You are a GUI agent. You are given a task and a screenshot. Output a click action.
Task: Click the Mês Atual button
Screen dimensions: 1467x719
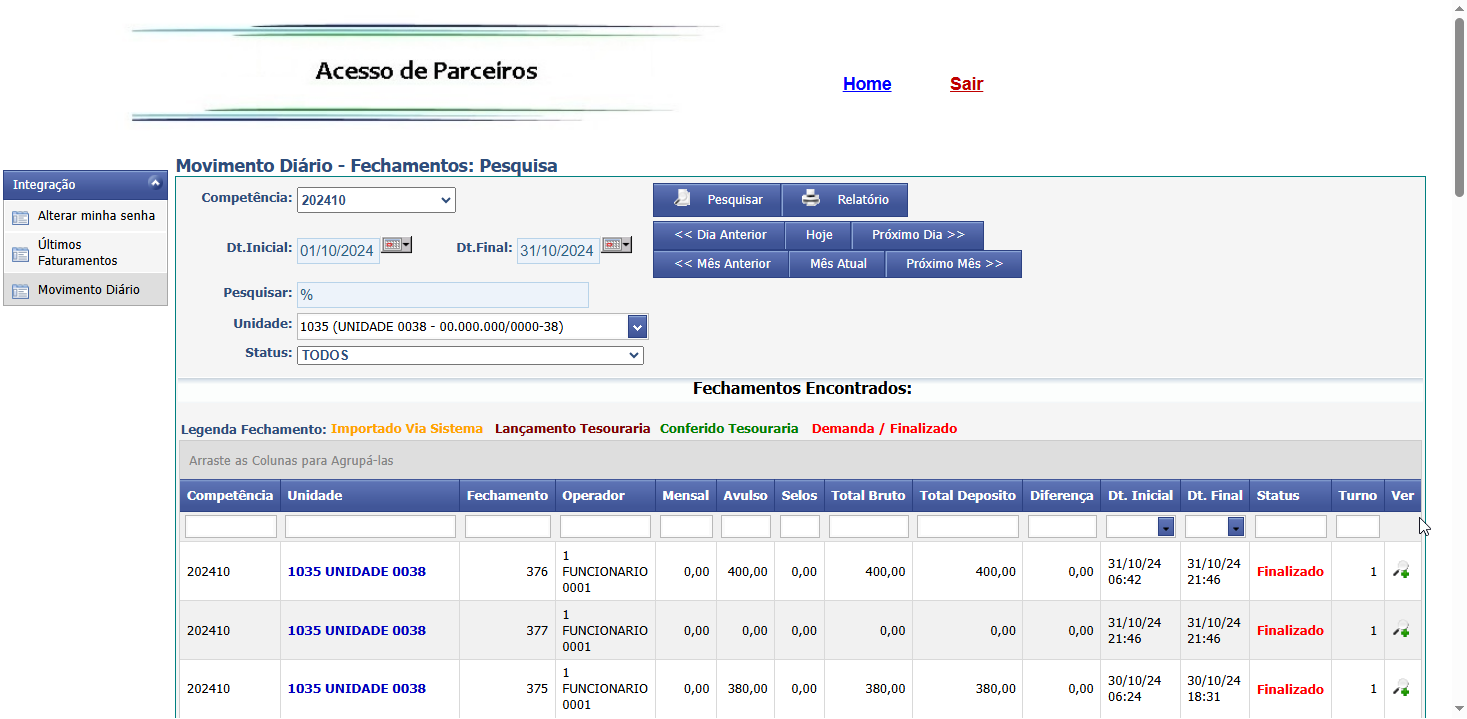coord(838,264)
